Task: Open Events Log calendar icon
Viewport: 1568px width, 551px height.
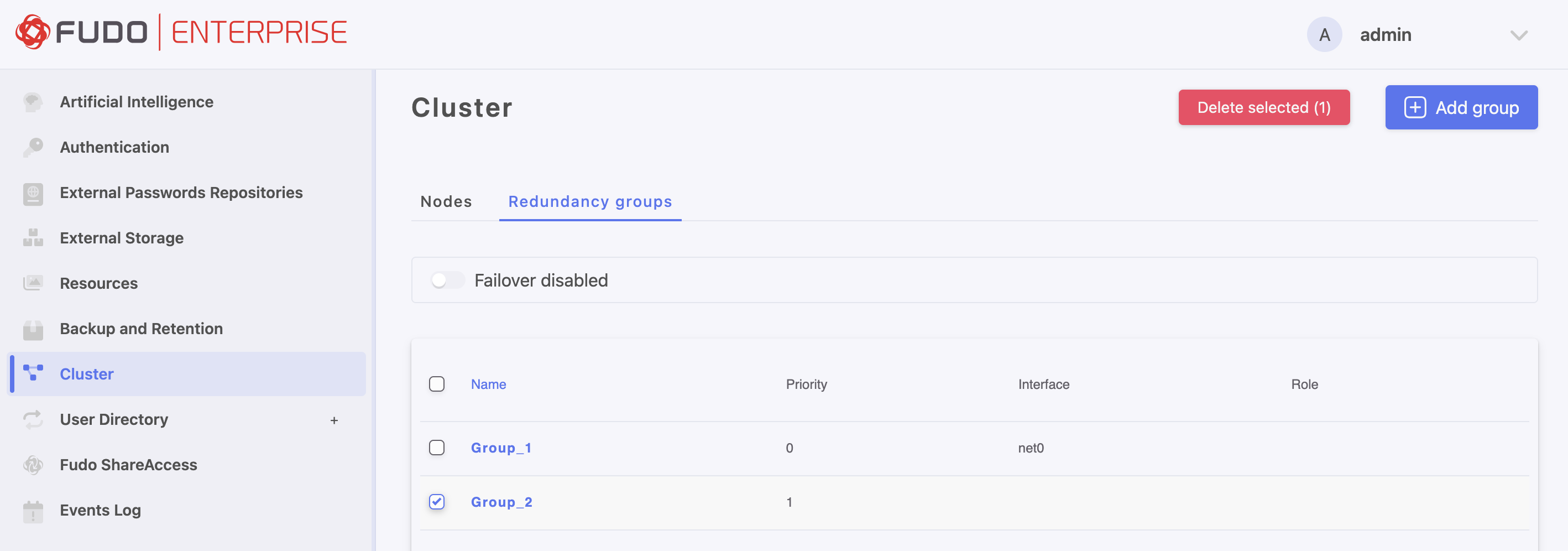Action: [33, 511]
